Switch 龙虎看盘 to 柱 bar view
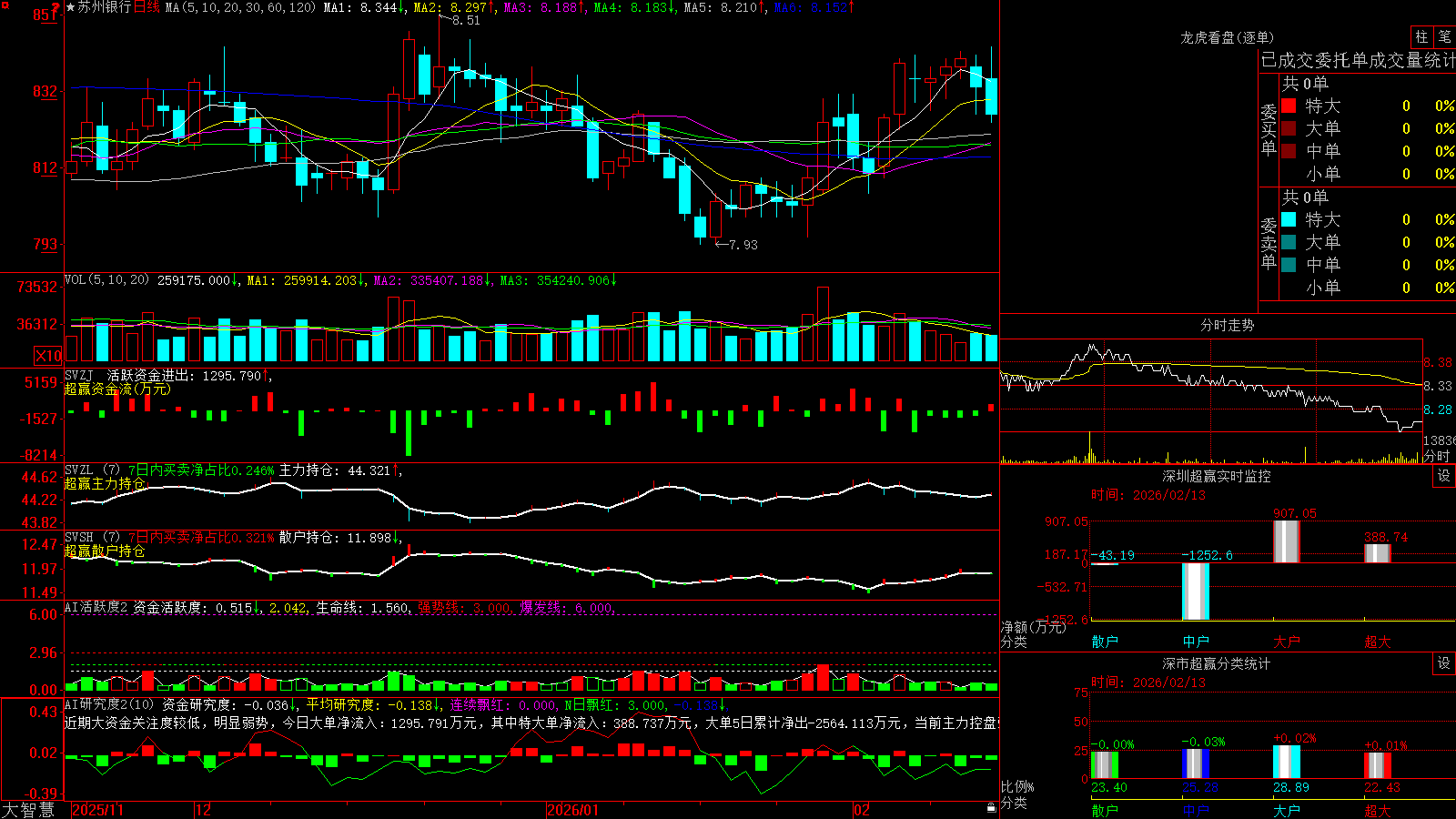Image resolution: width=1456 pixels, height=819 pixels. click(x=1421, y=36)
